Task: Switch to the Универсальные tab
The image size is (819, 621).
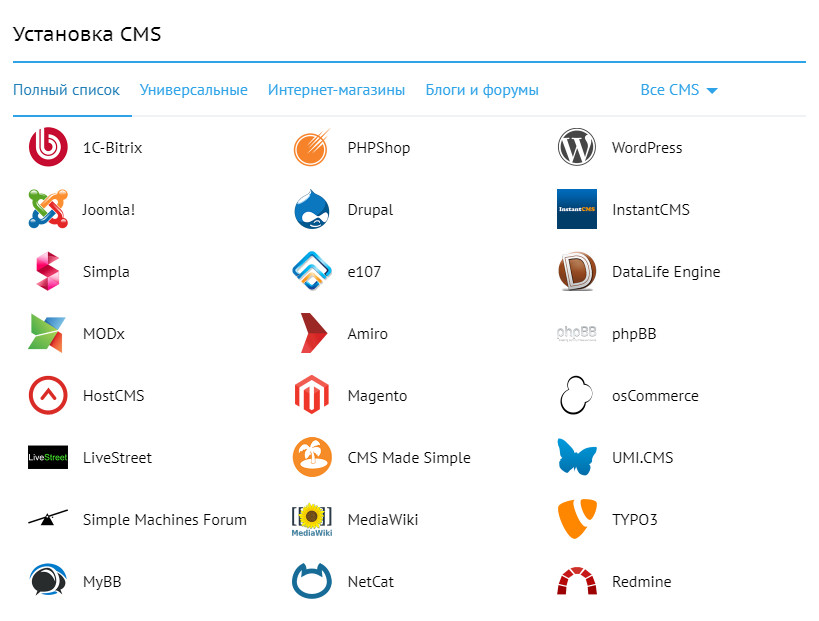Action: [x=194, y=90]
